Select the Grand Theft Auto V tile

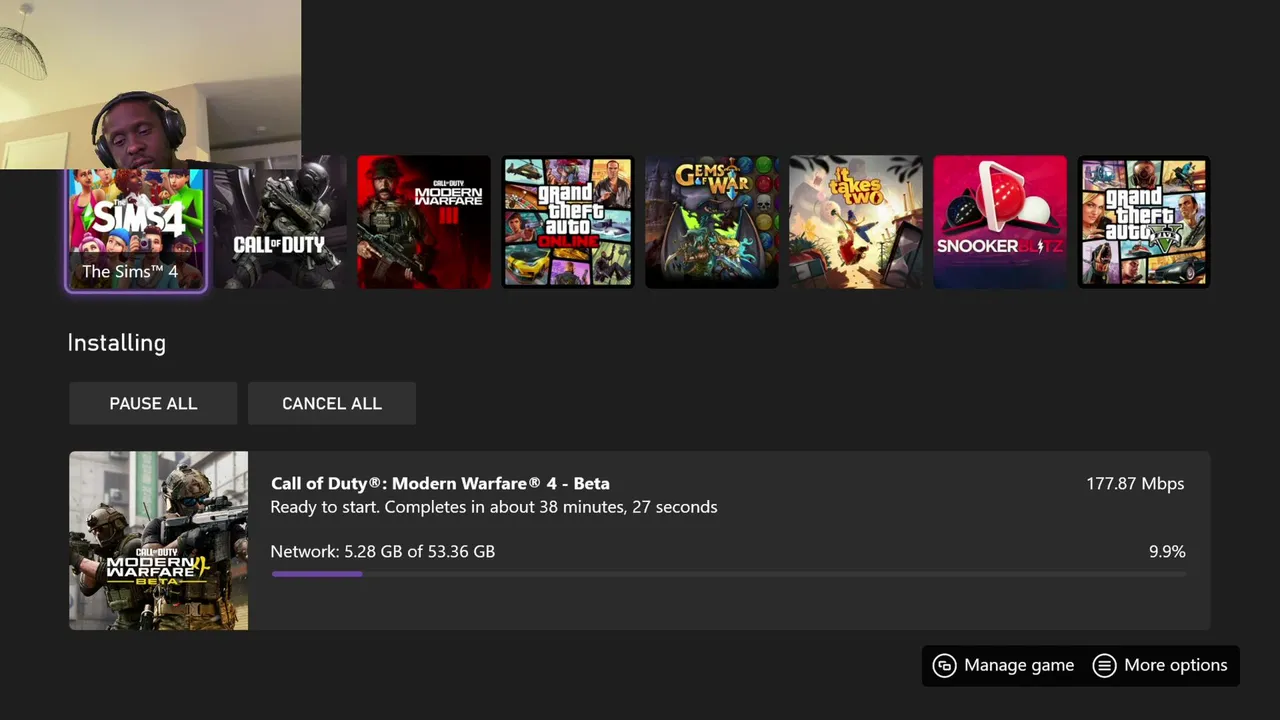click(x=1144, y=222)
